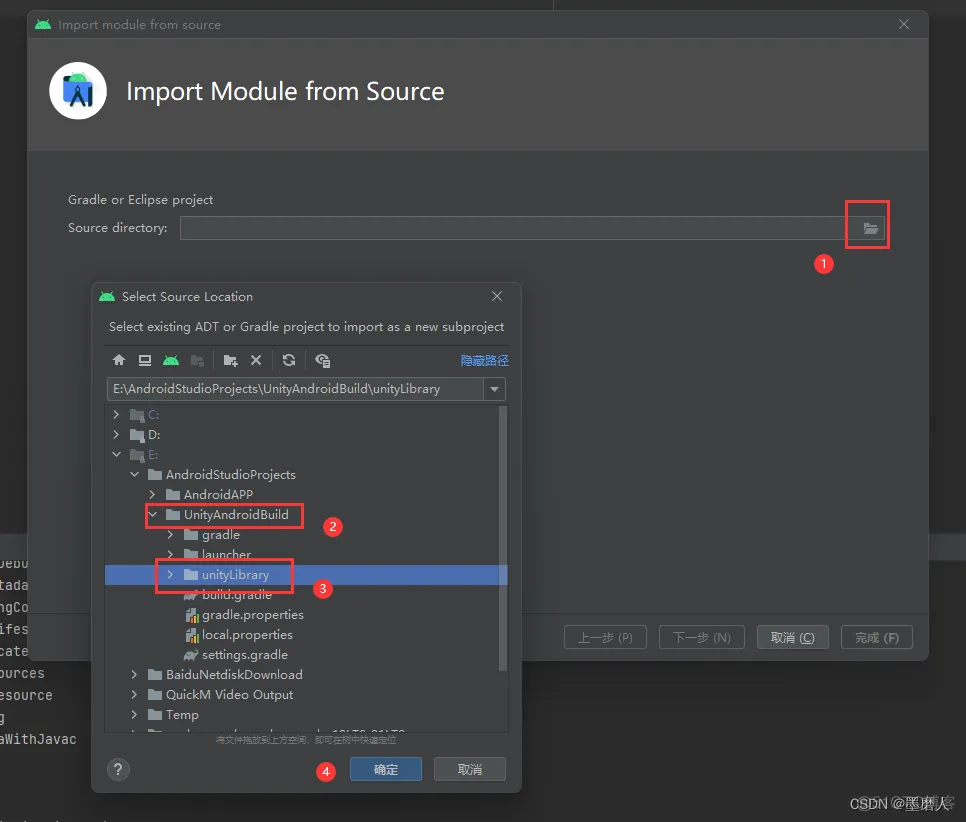Close the Select Source Location dialog
Image resolution: width=966 pixels, height=822 pixels.
497,296
